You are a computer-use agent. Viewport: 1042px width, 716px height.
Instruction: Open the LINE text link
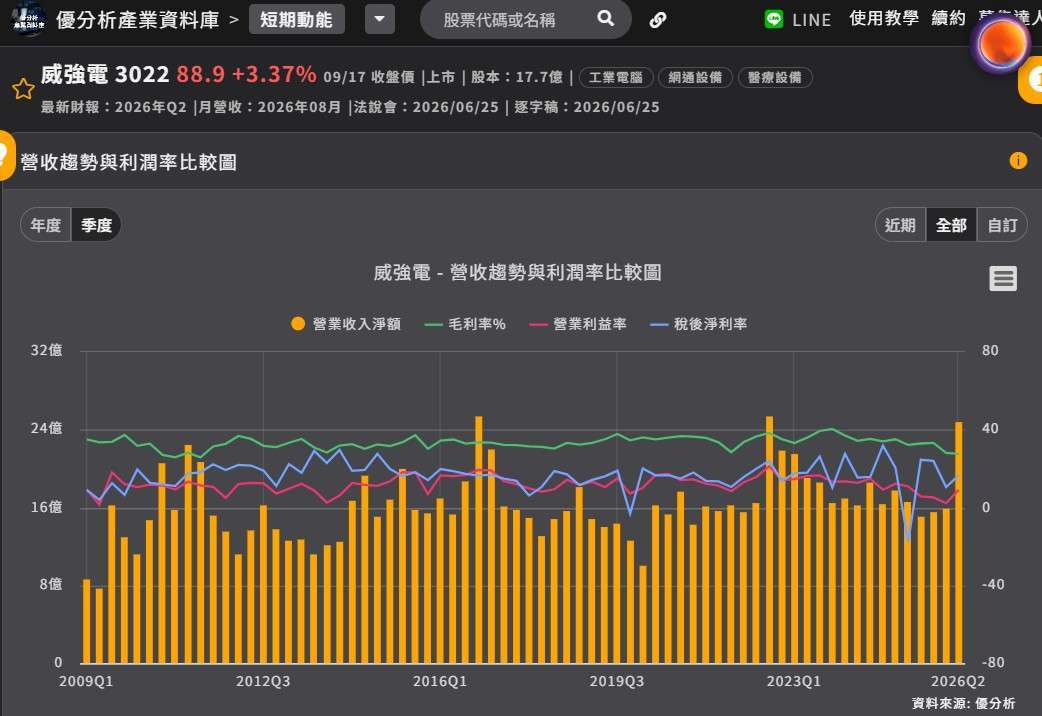click(811, 20)
